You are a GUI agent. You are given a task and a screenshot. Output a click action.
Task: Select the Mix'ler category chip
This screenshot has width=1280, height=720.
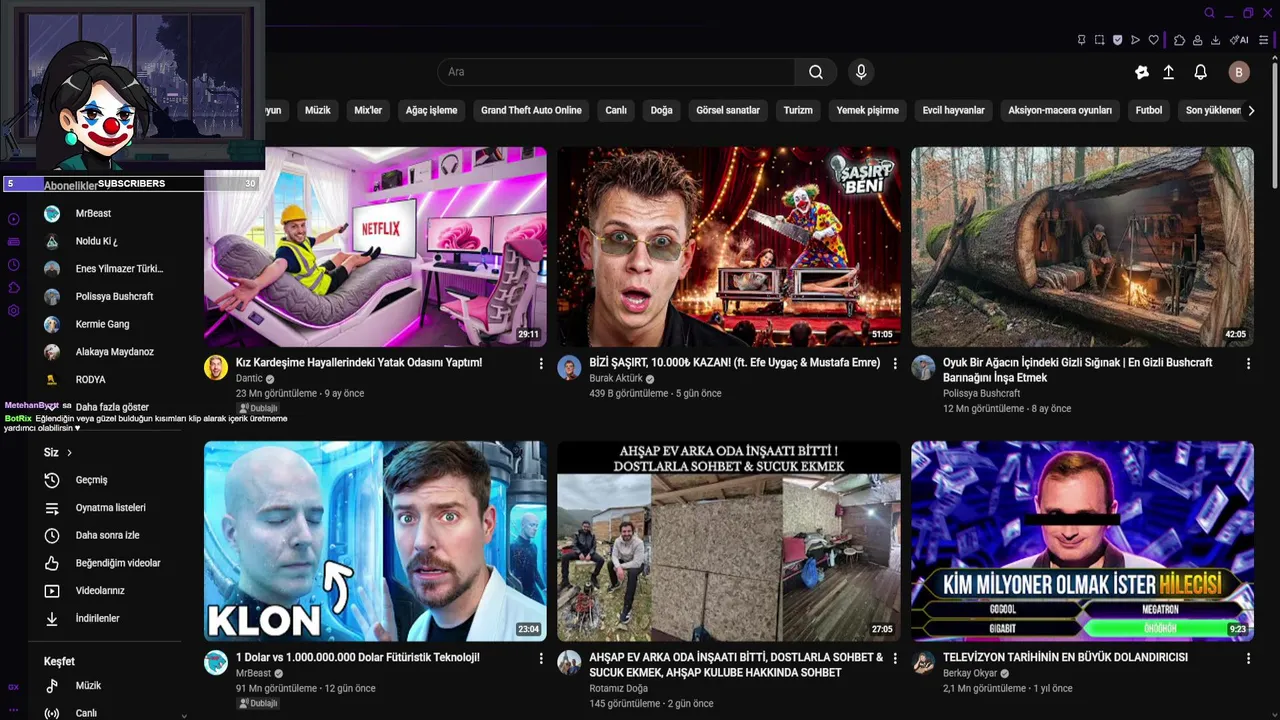(x=368, y=110)
